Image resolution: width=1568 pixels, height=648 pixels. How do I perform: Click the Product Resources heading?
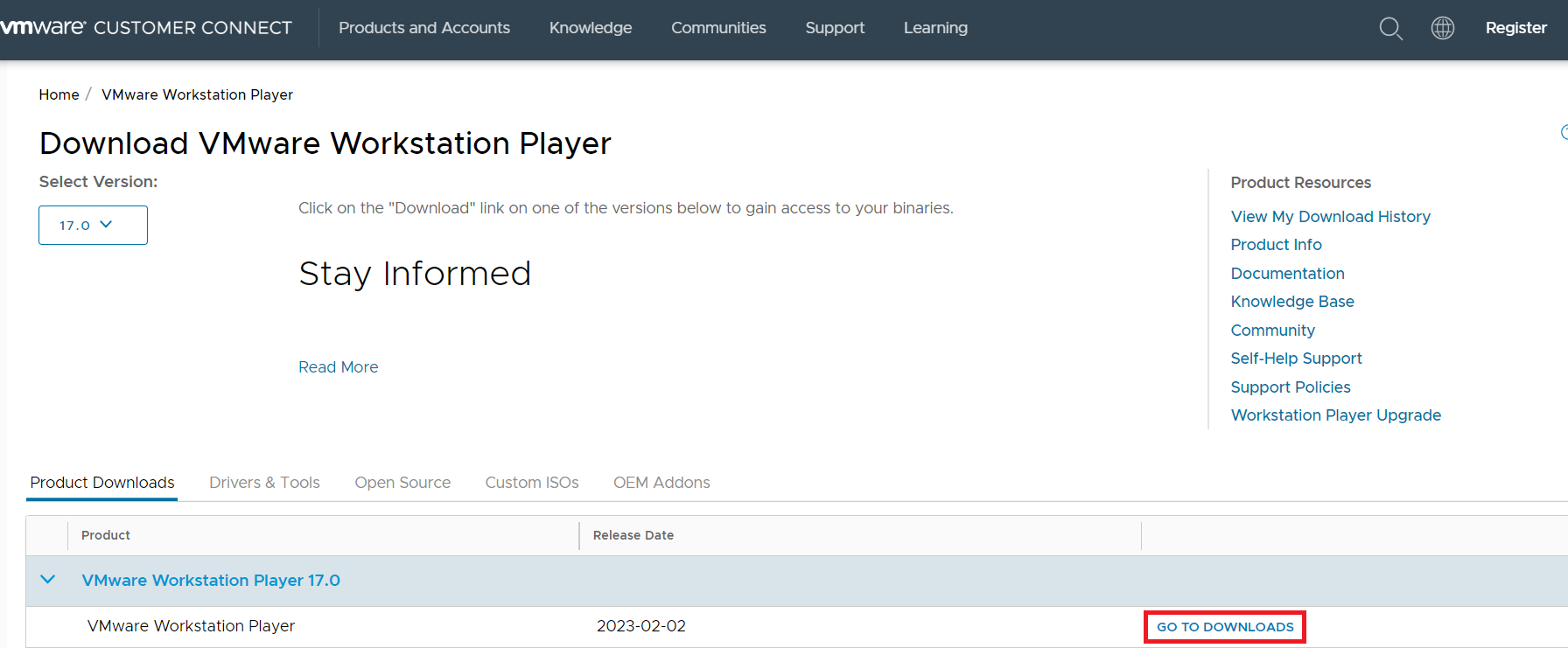click(1301, 183)
